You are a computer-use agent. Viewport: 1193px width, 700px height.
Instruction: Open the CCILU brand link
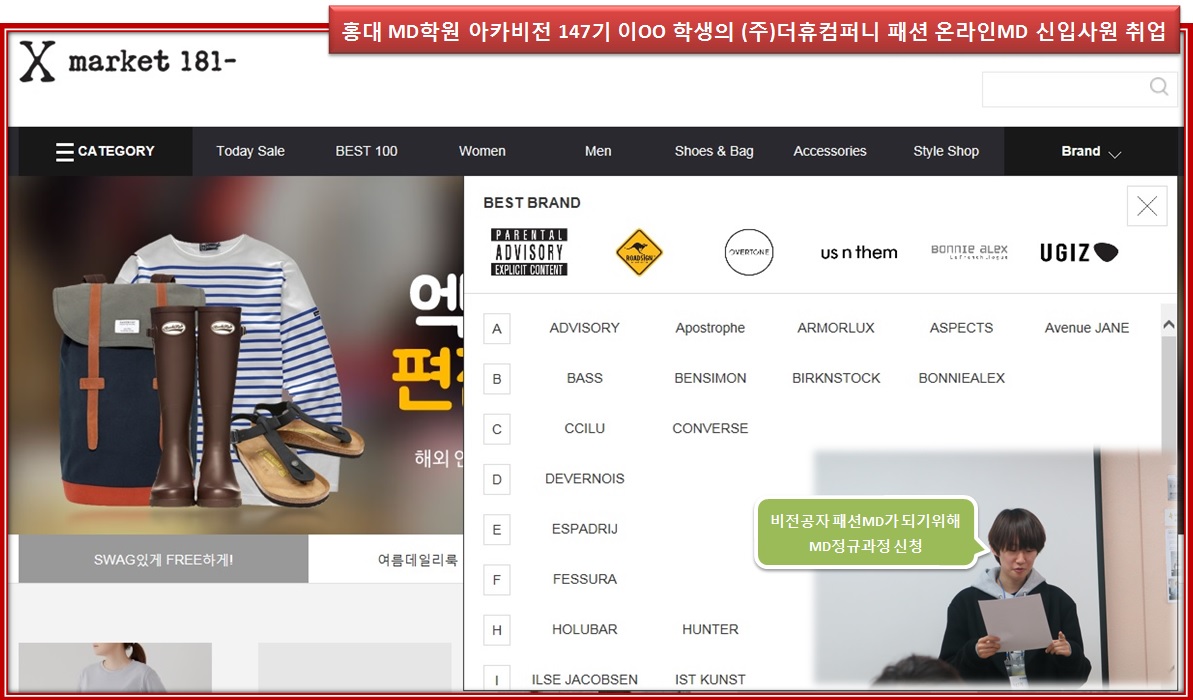[x=584, y=428]
